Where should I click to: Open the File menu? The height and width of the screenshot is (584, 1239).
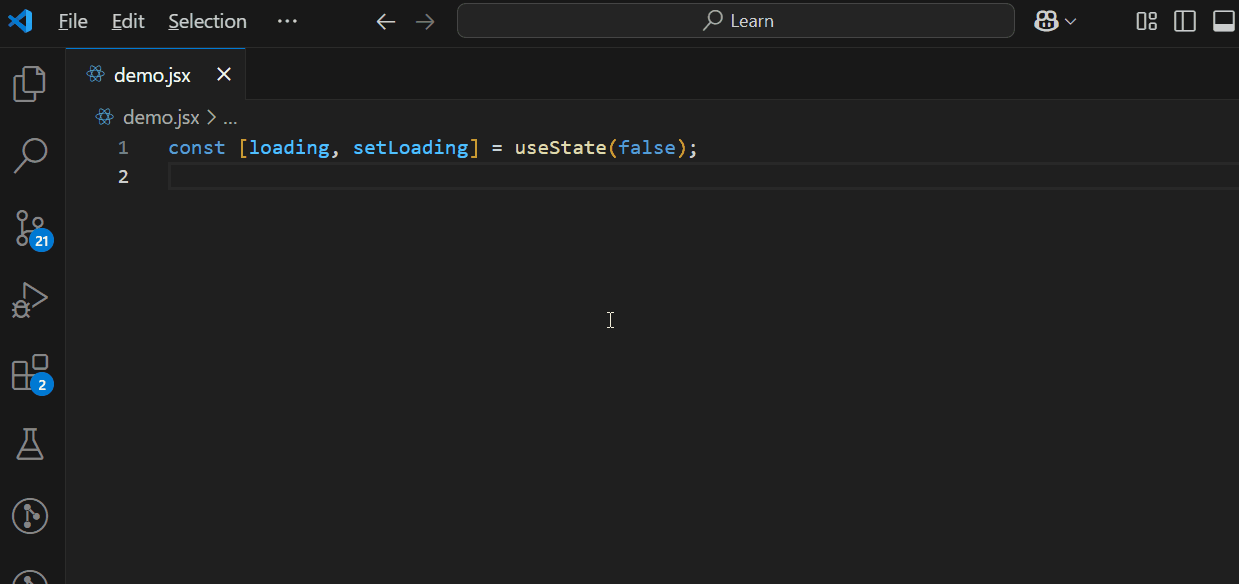click(72, 20)
